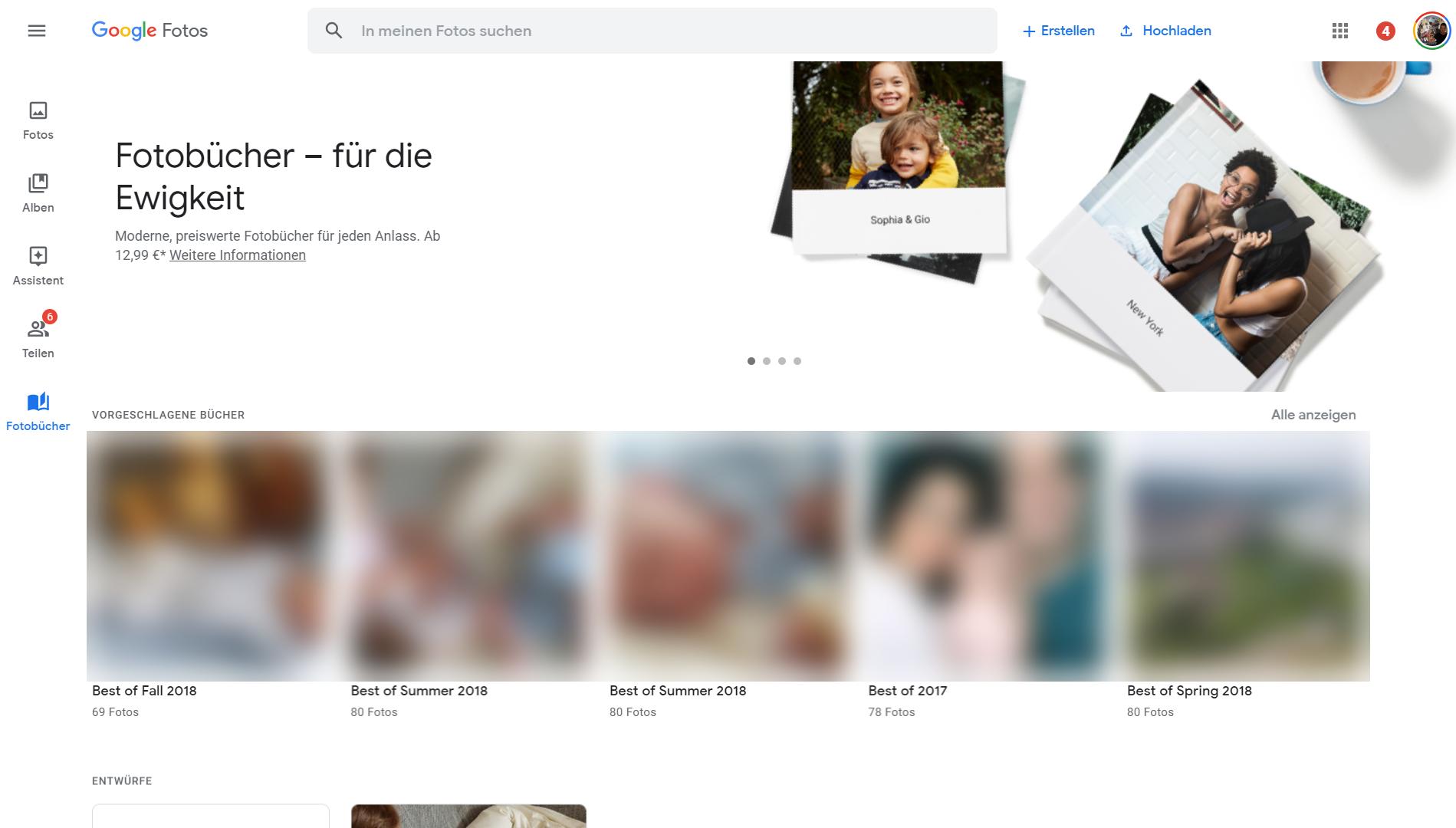Viewport: 1456px width, 828px height.
Task: Open the Fotos section in sidebar
Action: tap(38, 120)
